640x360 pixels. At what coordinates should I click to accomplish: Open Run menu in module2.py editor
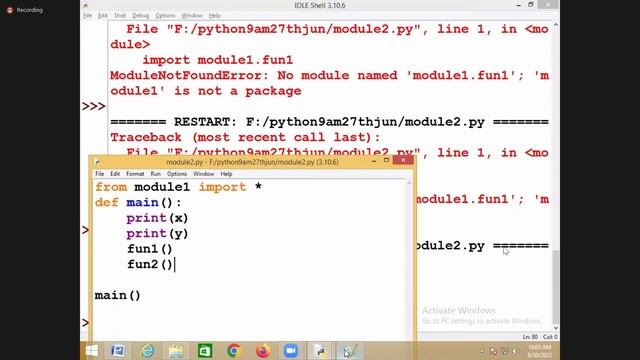tap(156, 174)
